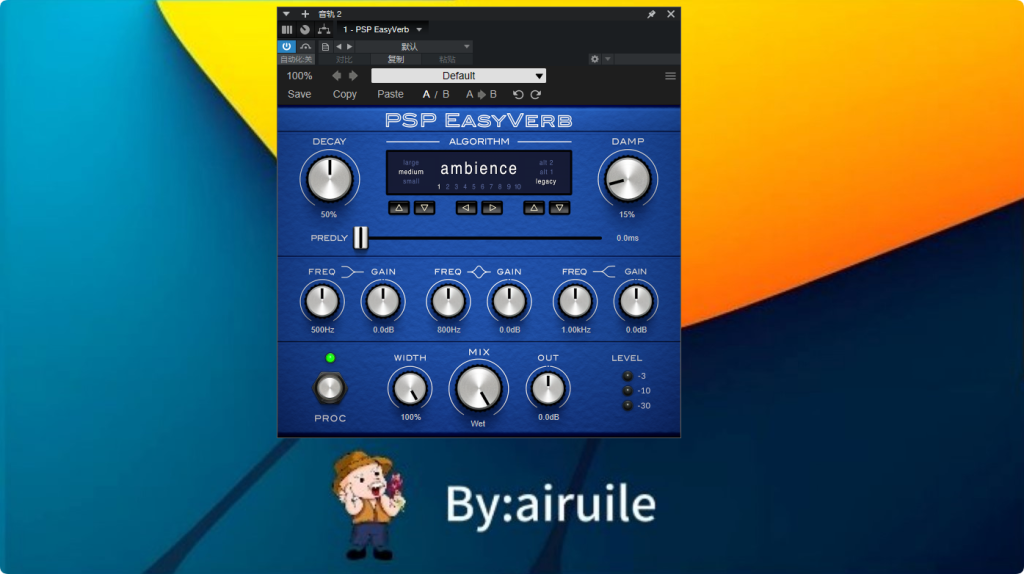Click the ambience algorithm display
The height and width of the screenshot is (574, 1024).
click(479, 169)
